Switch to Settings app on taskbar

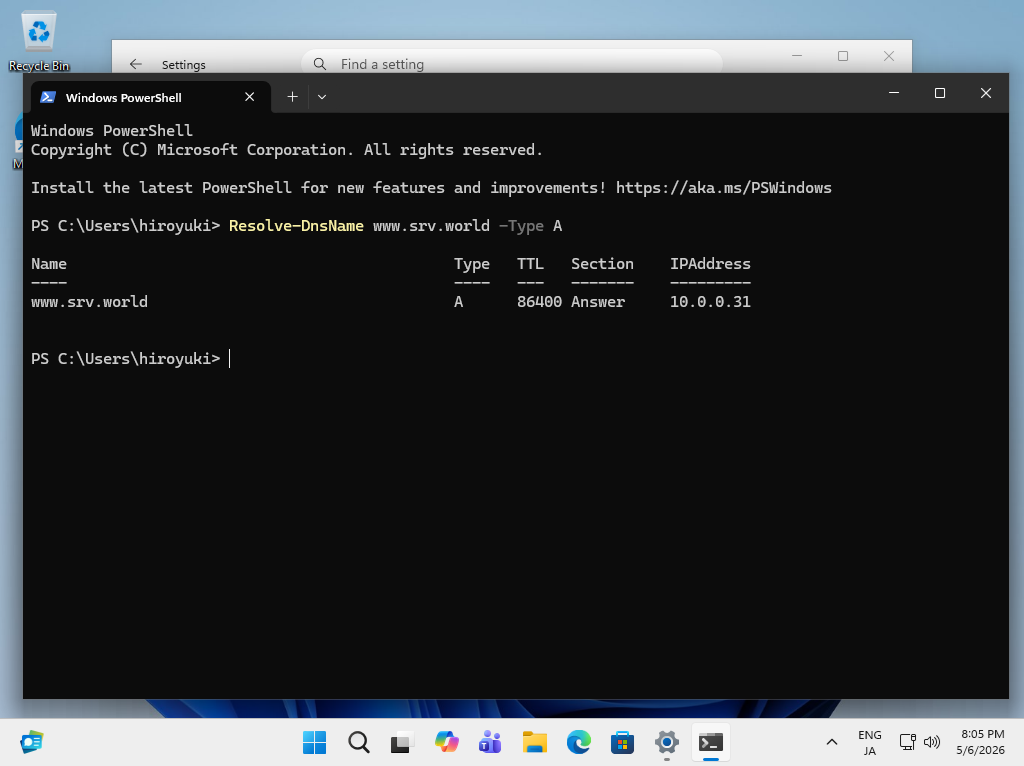click(x=667, y=742)
